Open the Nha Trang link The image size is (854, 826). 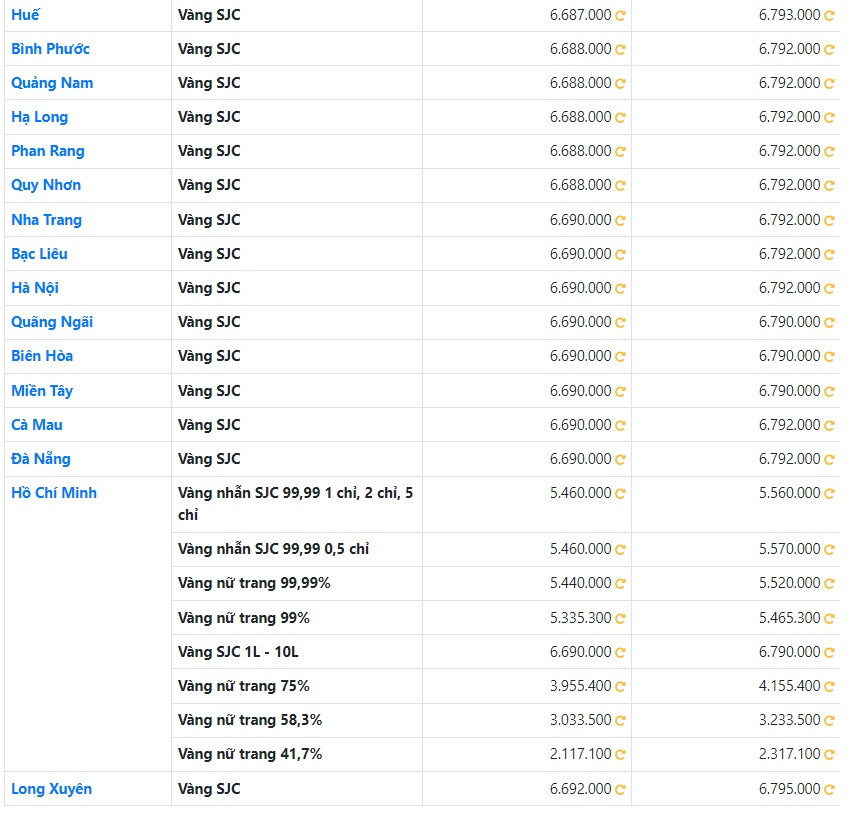click(46, 220)
